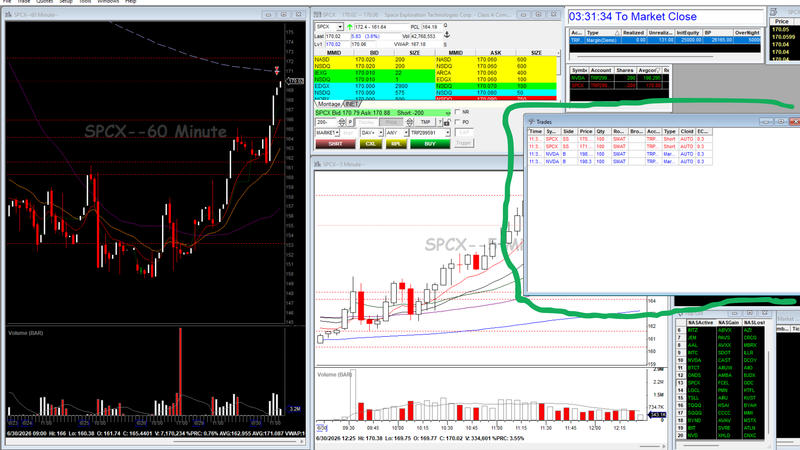Image resolution: width=800 pixels, height=450 pixels.
Task: Click the Trades window title icon
Action: pyautogui.click(x=531, y=122)
